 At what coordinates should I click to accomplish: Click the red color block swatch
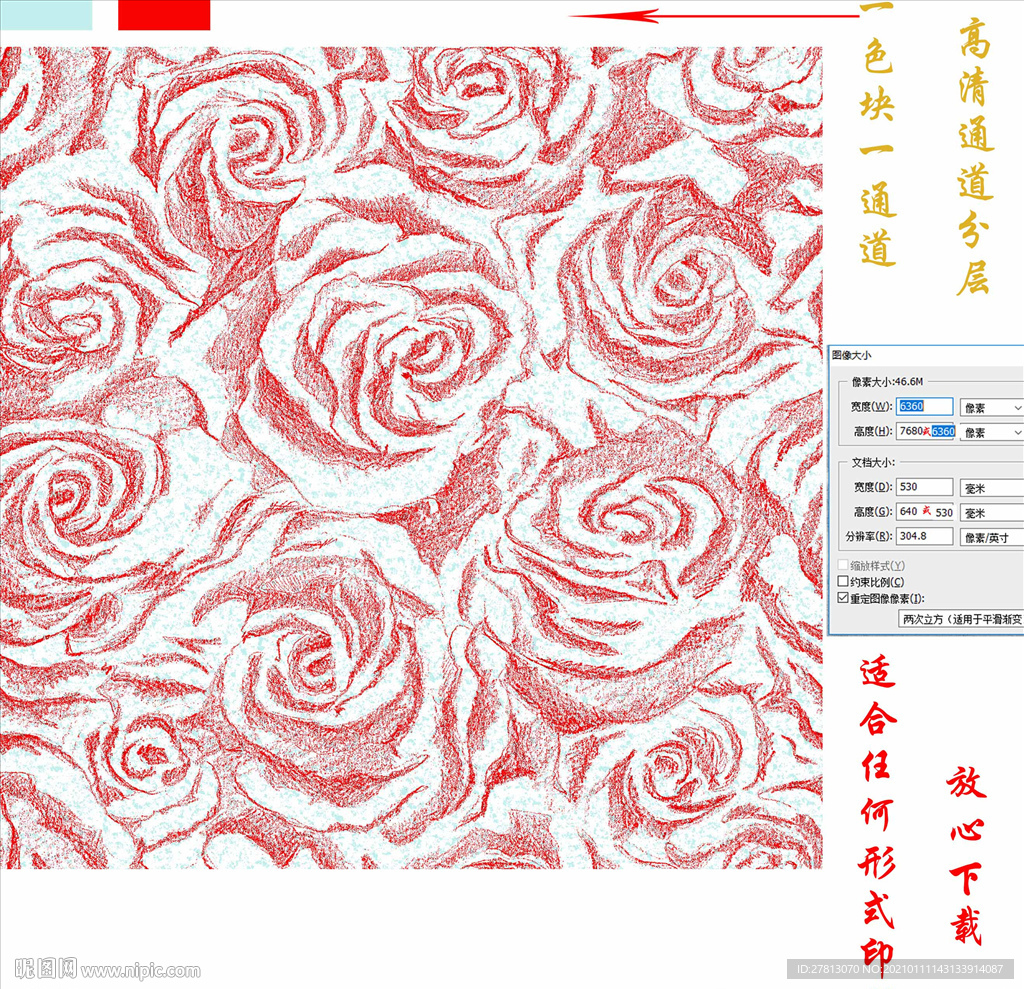[x=164, y=14]
